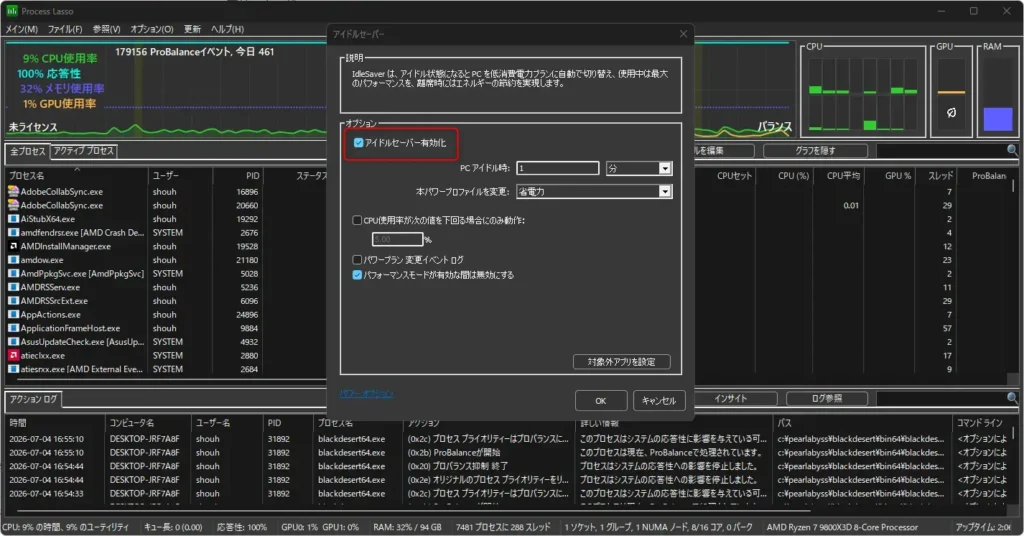Select the AMDInstallManager.exe process name
The height and width of the screenshot is (536, 1024).
tap(65, 246)
